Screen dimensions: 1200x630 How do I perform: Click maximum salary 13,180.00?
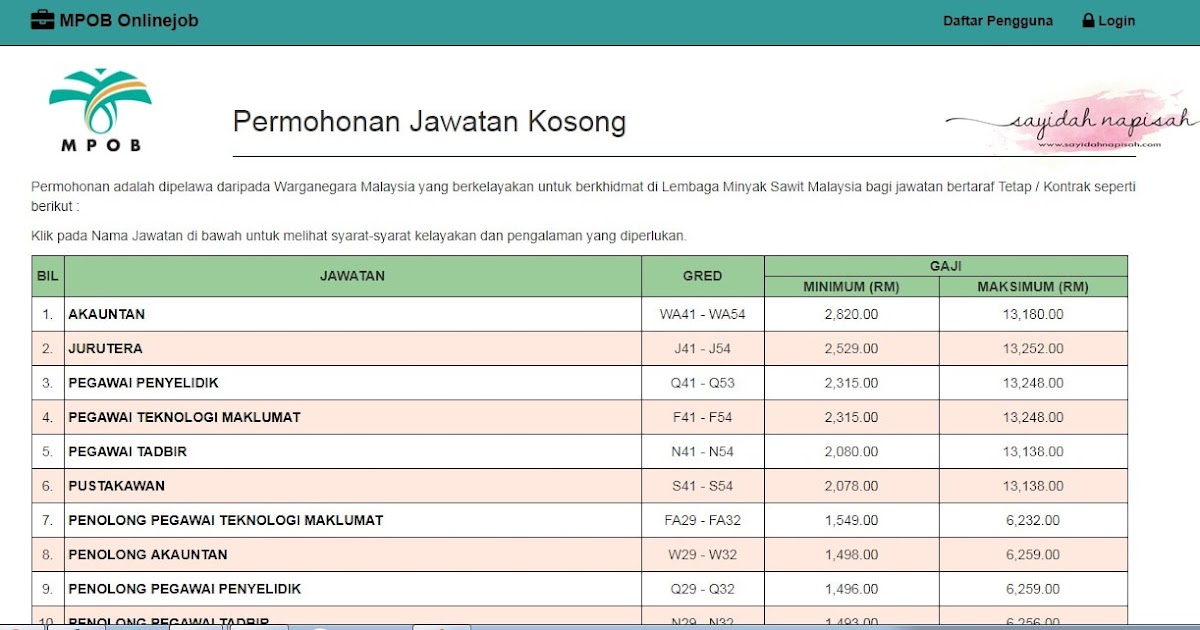(x=1033, y=314)
